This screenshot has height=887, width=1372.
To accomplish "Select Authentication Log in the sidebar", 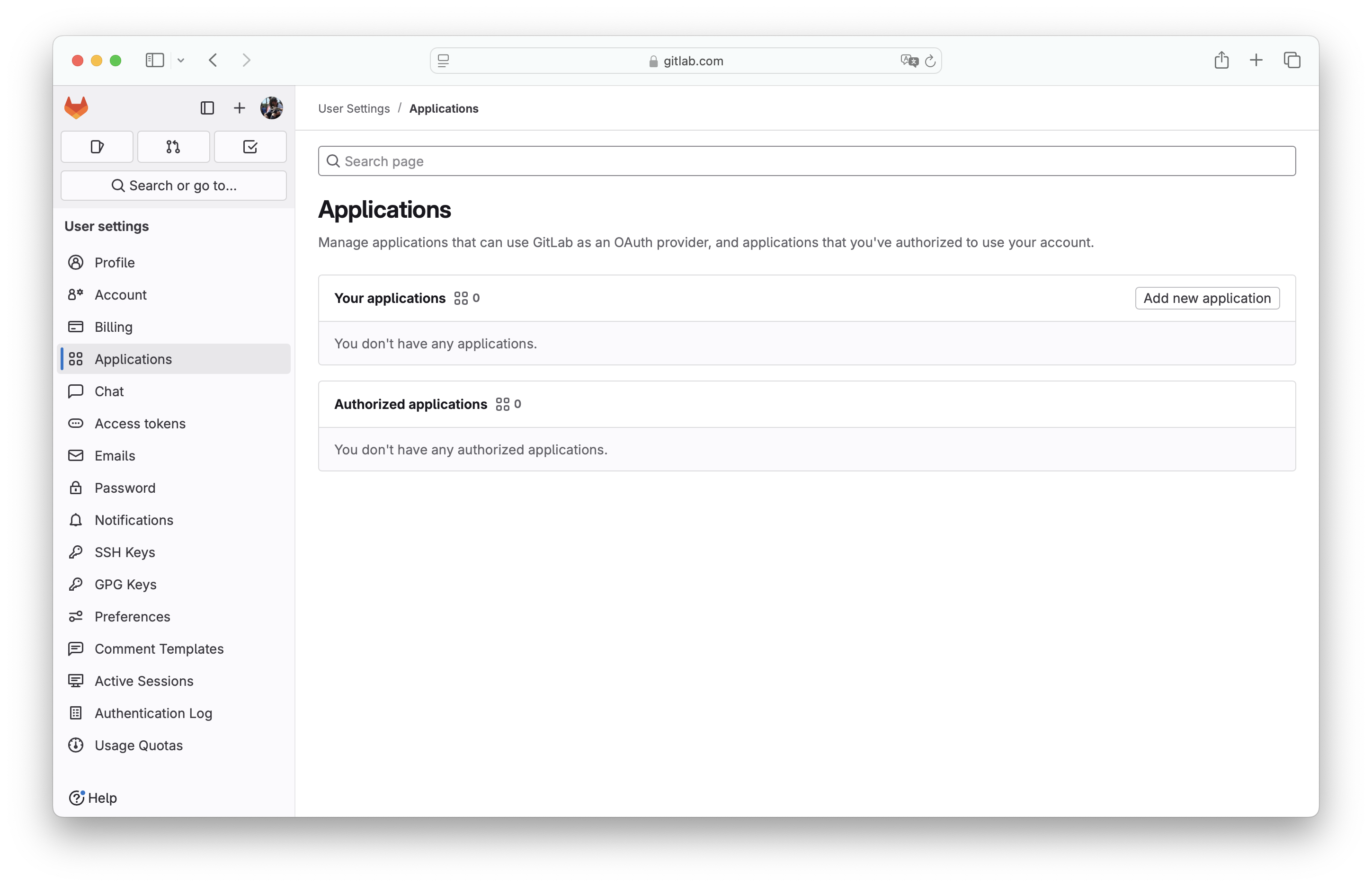I will [x=153, y=713].
